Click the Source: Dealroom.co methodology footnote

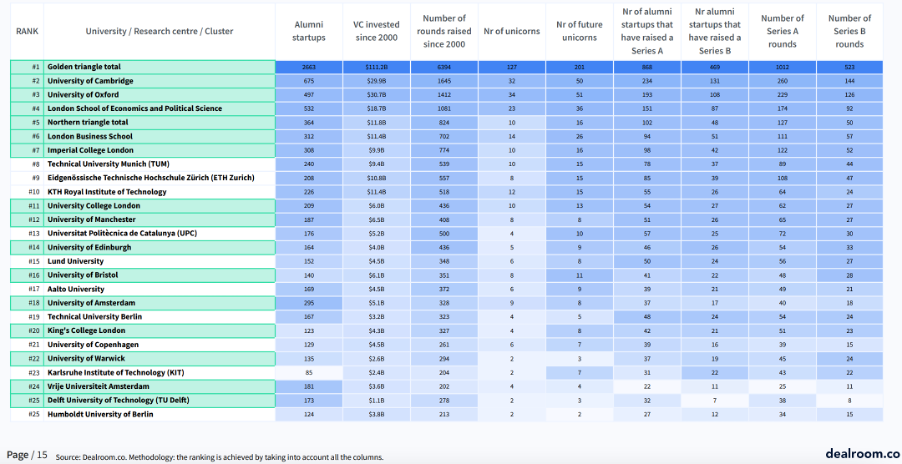(219, 458)
